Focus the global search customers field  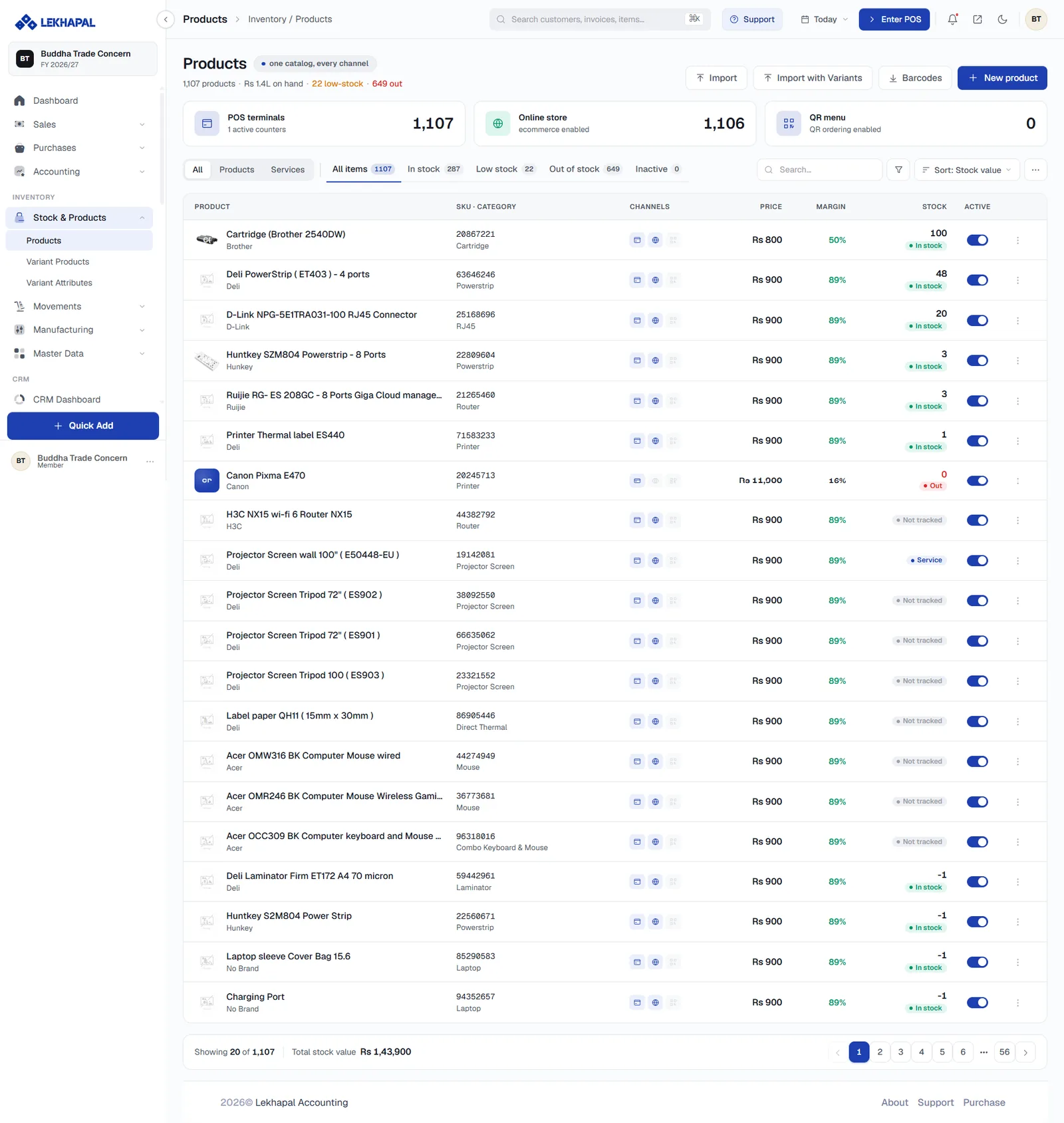(600, 19)
